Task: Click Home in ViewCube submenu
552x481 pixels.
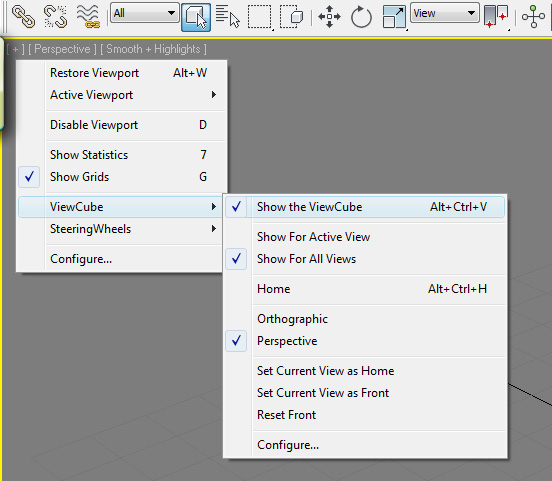Action: 365,289
